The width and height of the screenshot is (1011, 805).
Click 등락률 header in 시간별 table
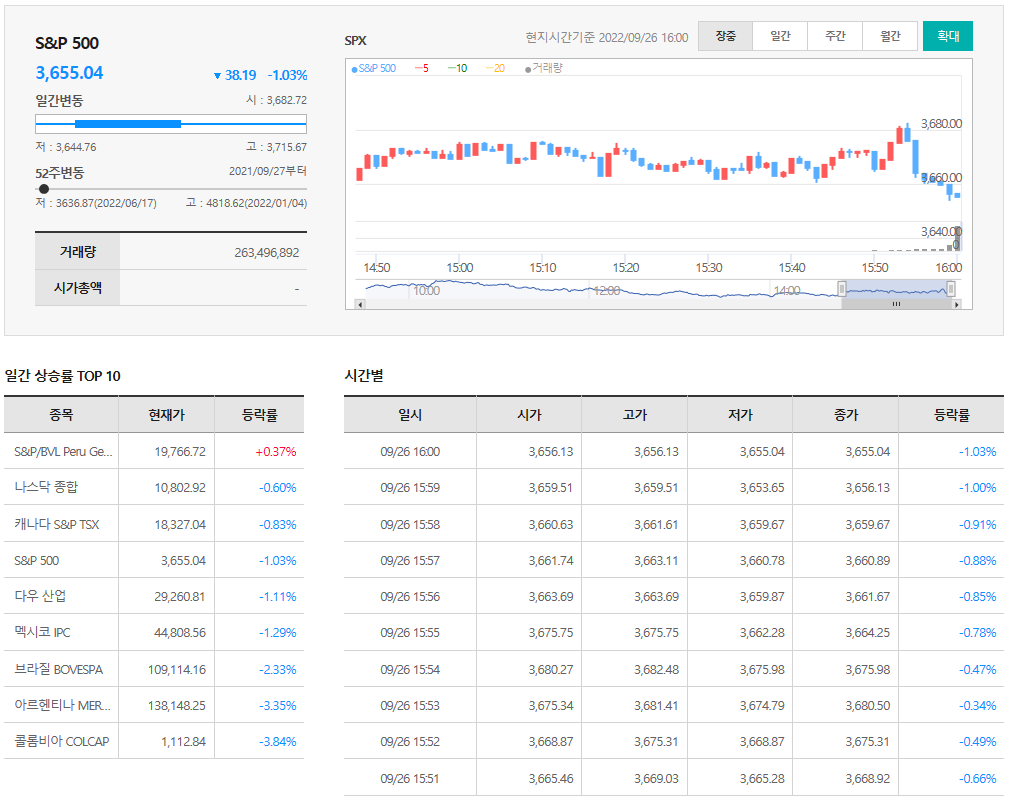tap(952, 415)
